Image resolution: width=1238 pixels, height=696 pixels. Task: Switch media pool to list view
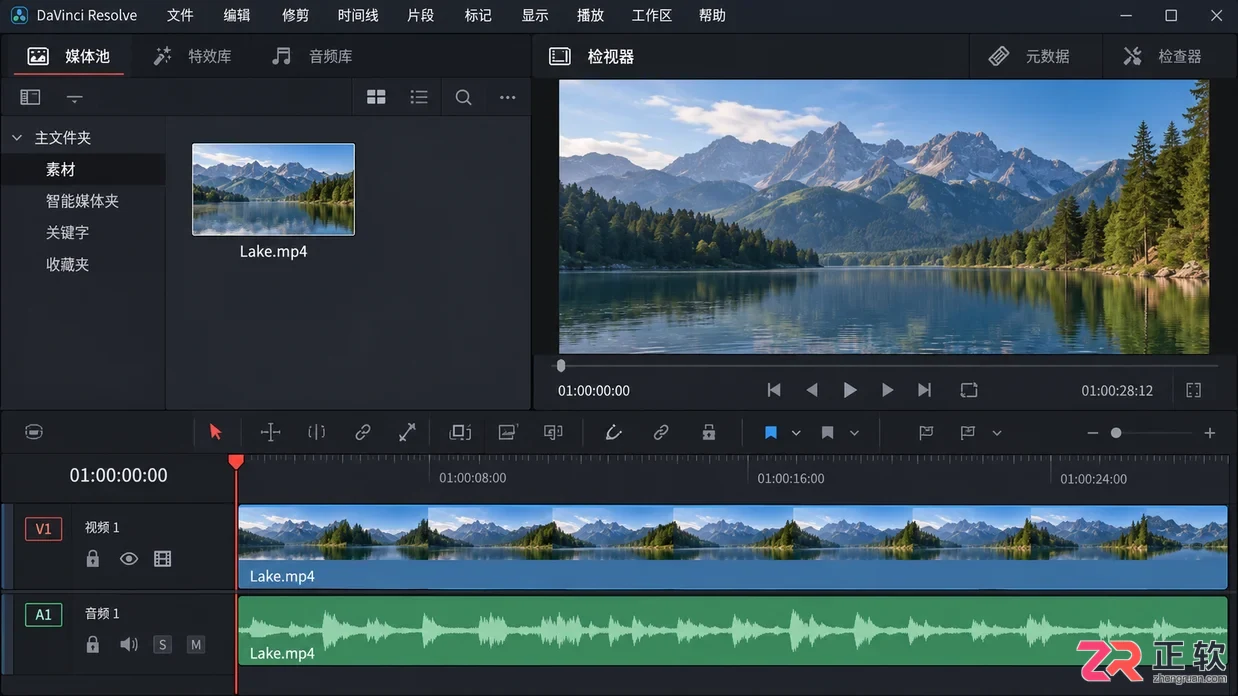tap(419, 97)
